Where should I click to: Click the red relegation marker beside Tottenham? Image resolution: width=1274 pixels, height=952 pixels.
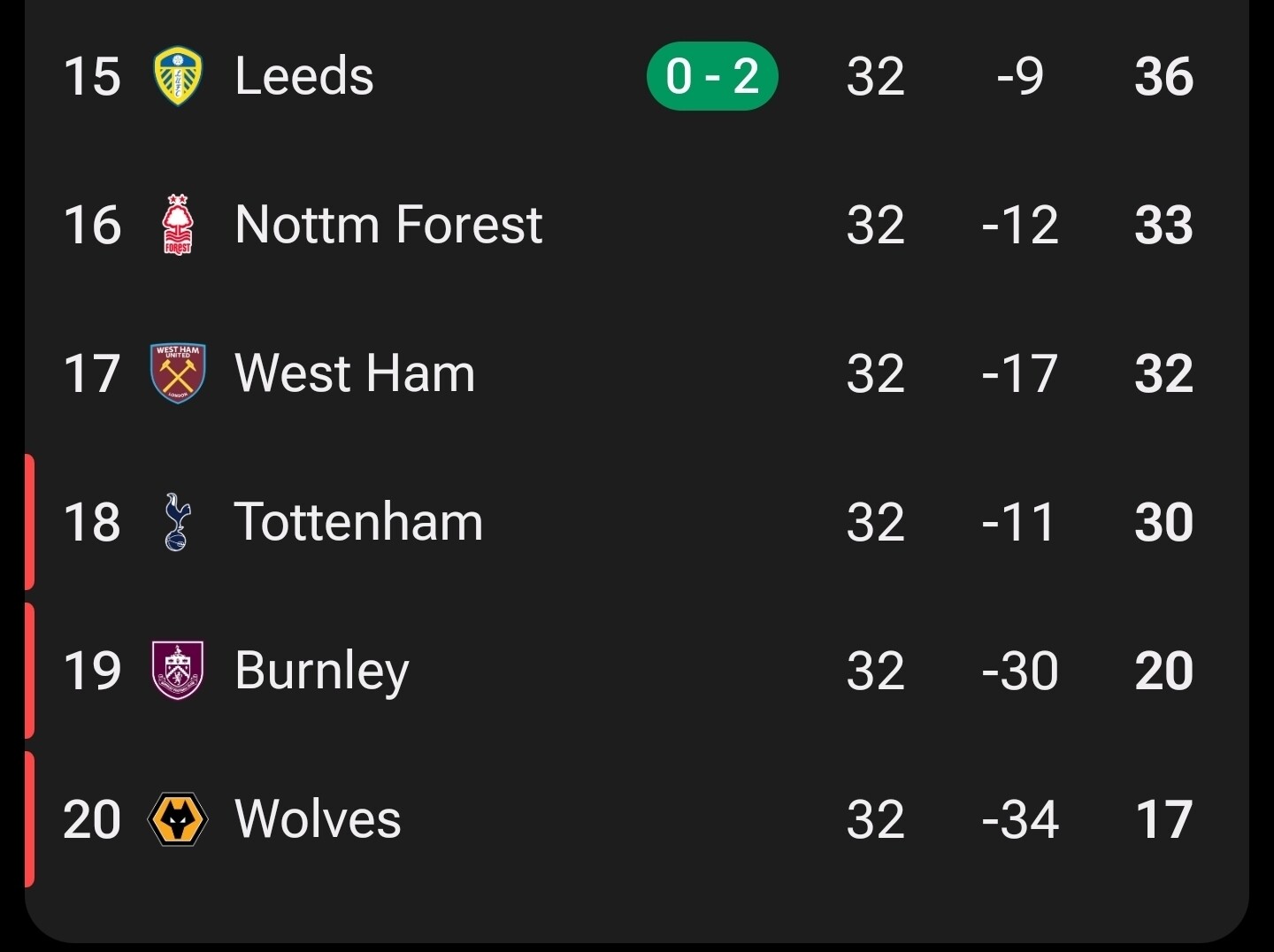pos(29,522)
